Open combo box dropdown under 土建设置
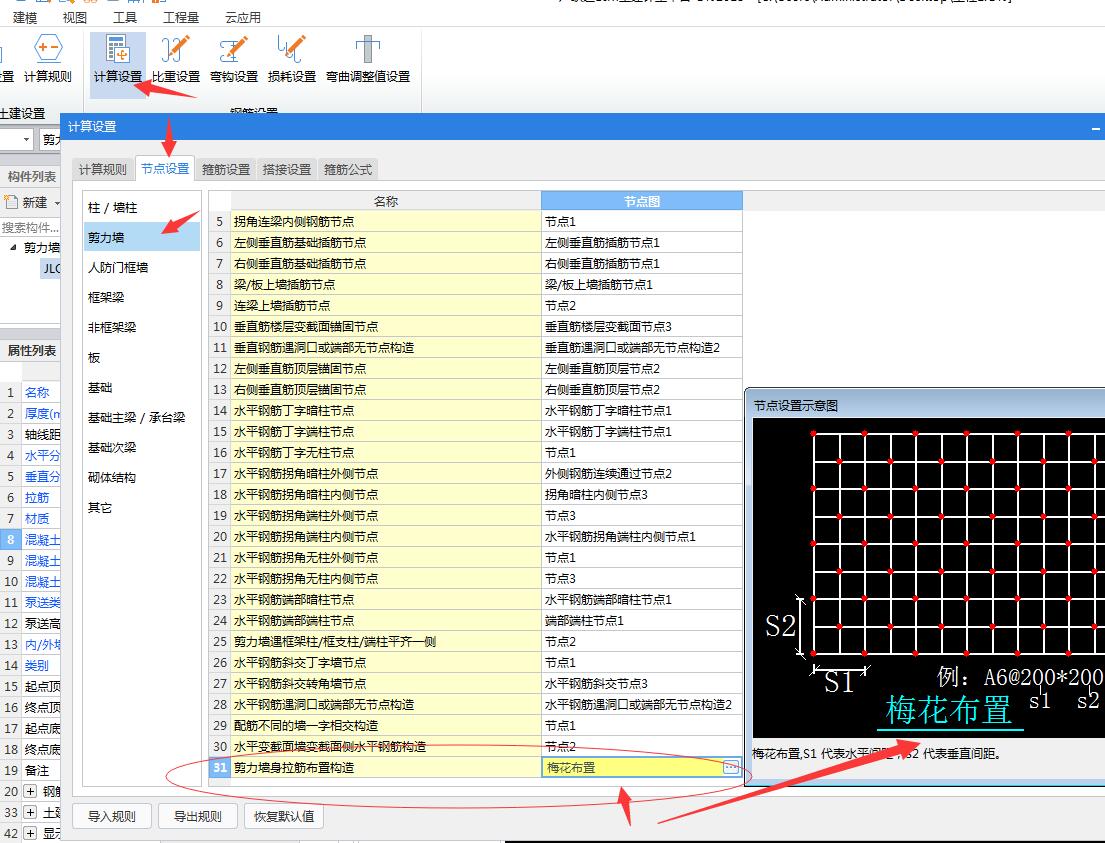 click(26, 140)
